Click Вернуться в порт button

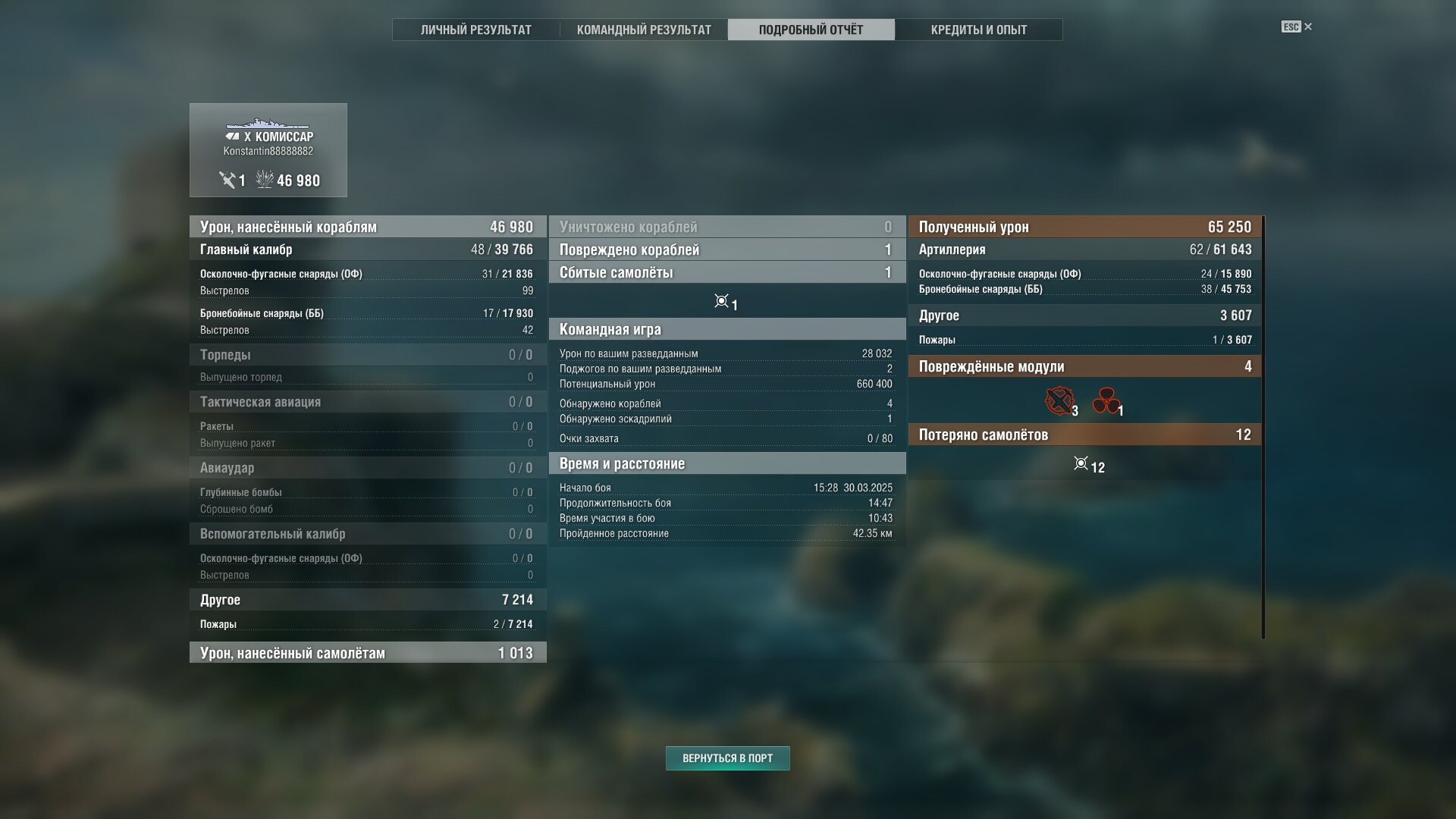point(727,758)
